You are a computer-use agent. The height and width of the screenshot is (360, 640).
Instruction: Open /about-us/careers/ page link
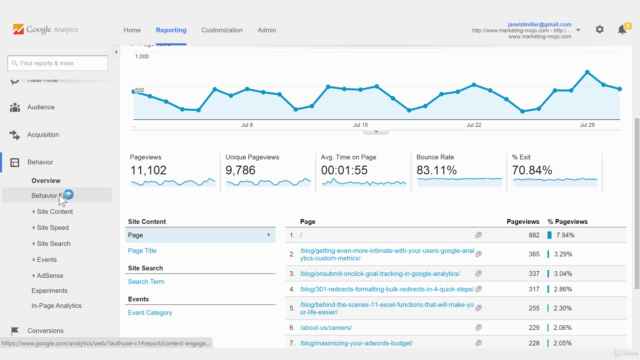tap(326, 327)
